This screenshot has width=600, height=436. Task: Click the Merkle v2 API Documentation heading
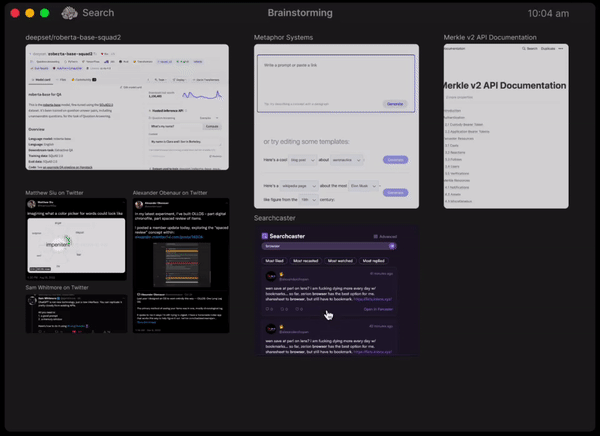coord(505,85)
